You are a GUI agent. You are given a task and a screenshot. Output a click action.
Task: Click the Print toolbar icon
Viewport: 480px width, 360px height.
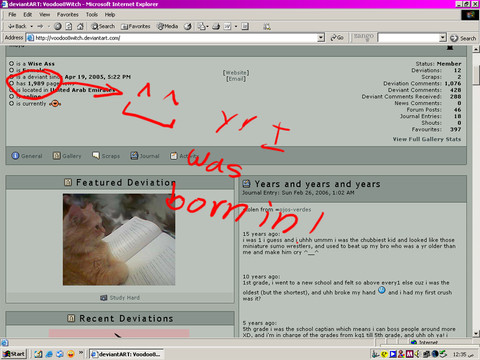(x=216, y=26)
